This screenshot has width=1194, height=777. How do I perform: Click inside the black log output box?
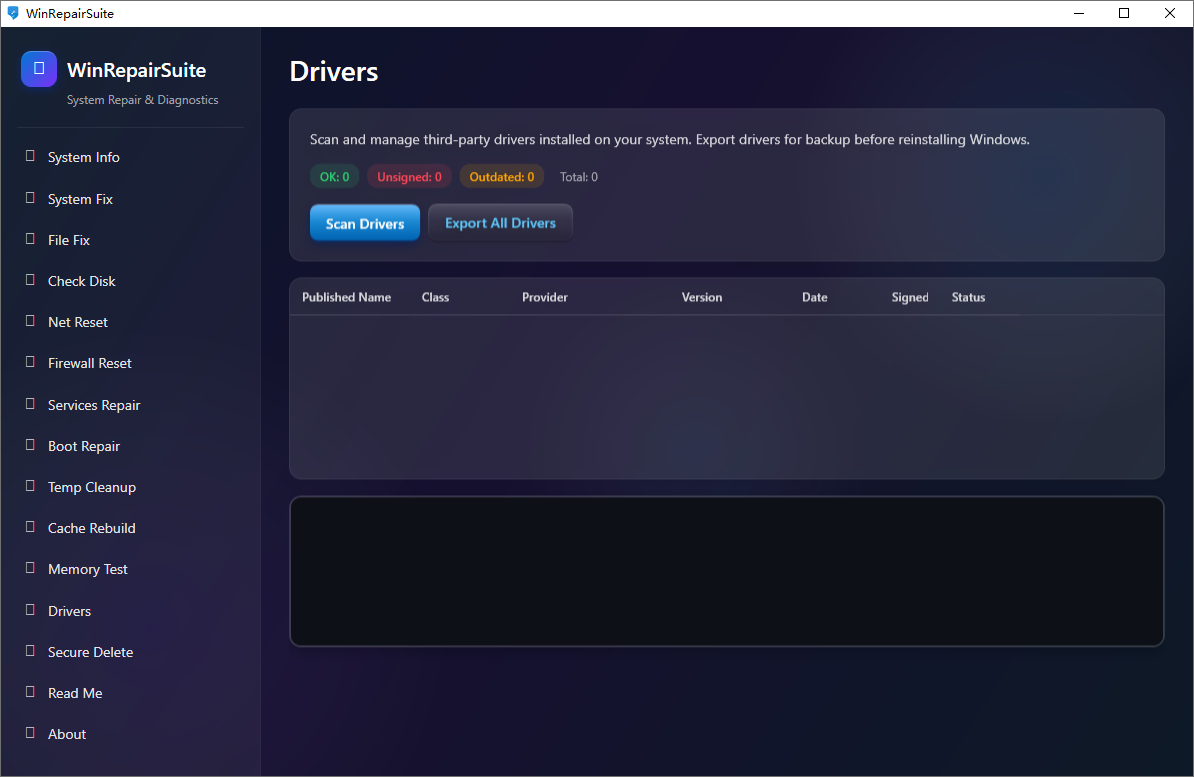coord(726,571)
